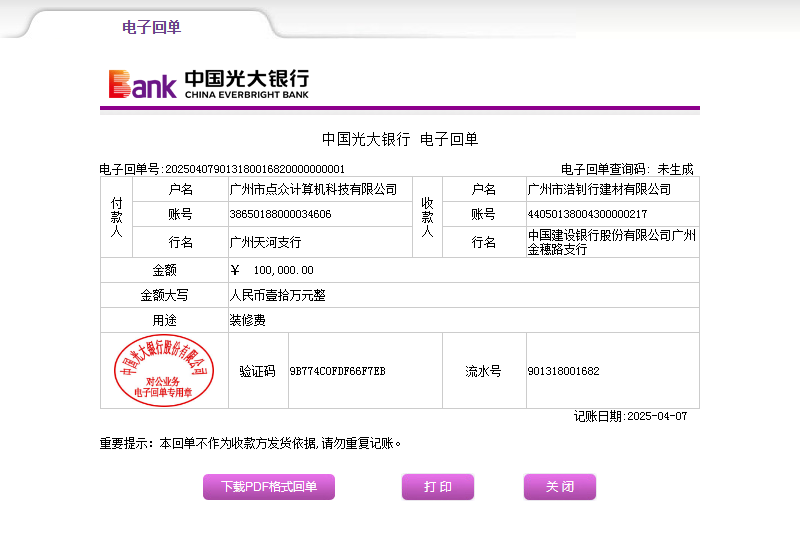Click the electronic receipt number at top
Image resolution: width=800 pixels, height=534 pixels.
point(254,169)
